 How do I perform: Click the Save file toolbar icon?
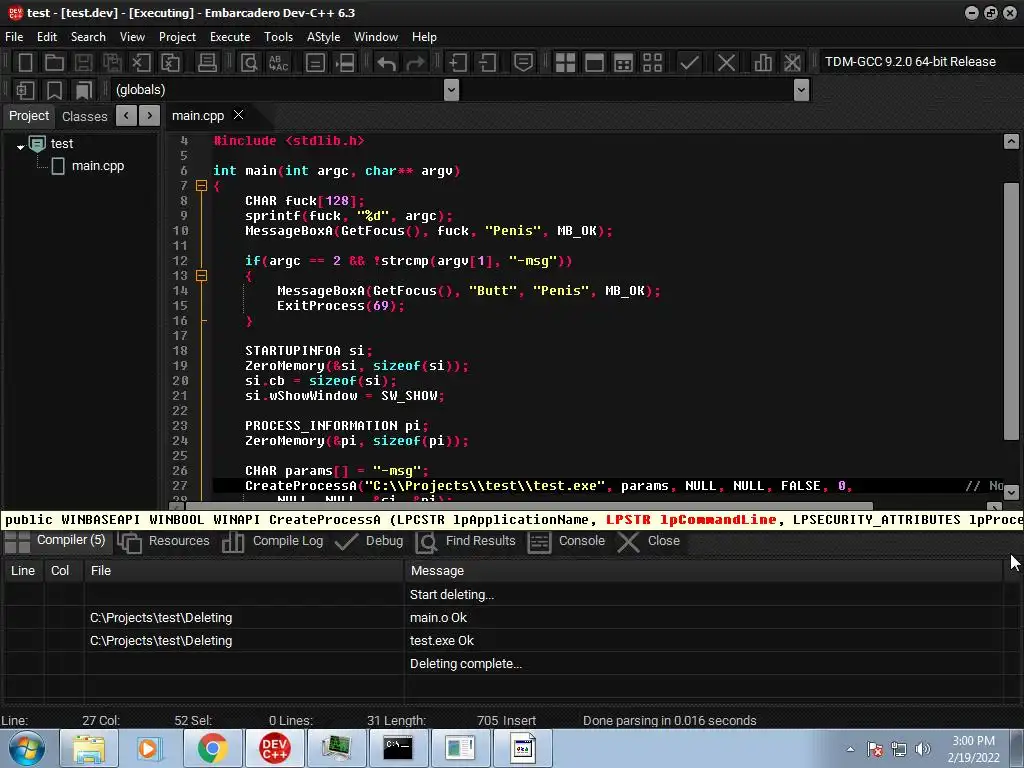tap(83, 63)
